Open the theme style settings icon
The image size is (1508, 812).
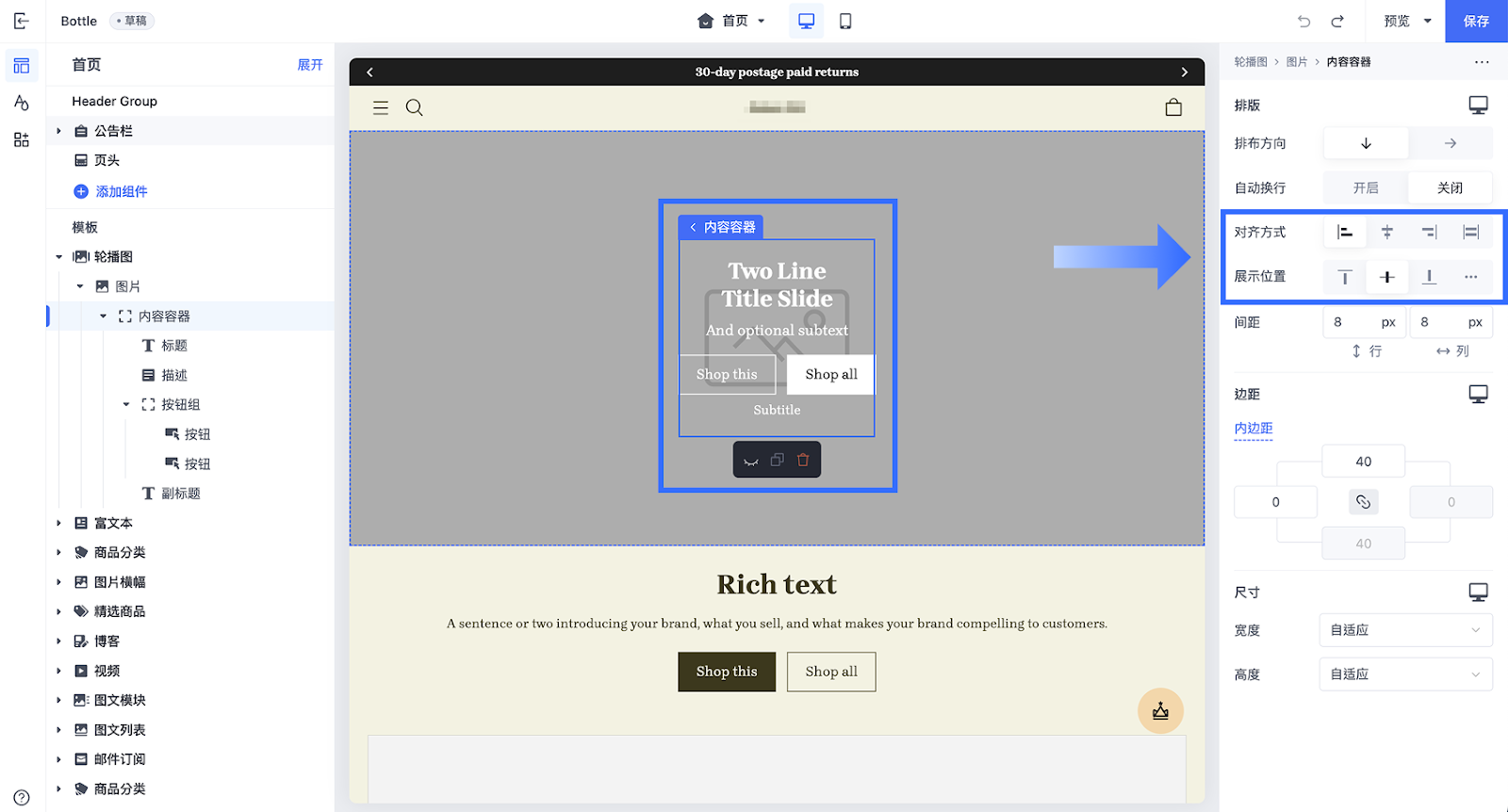22,103
